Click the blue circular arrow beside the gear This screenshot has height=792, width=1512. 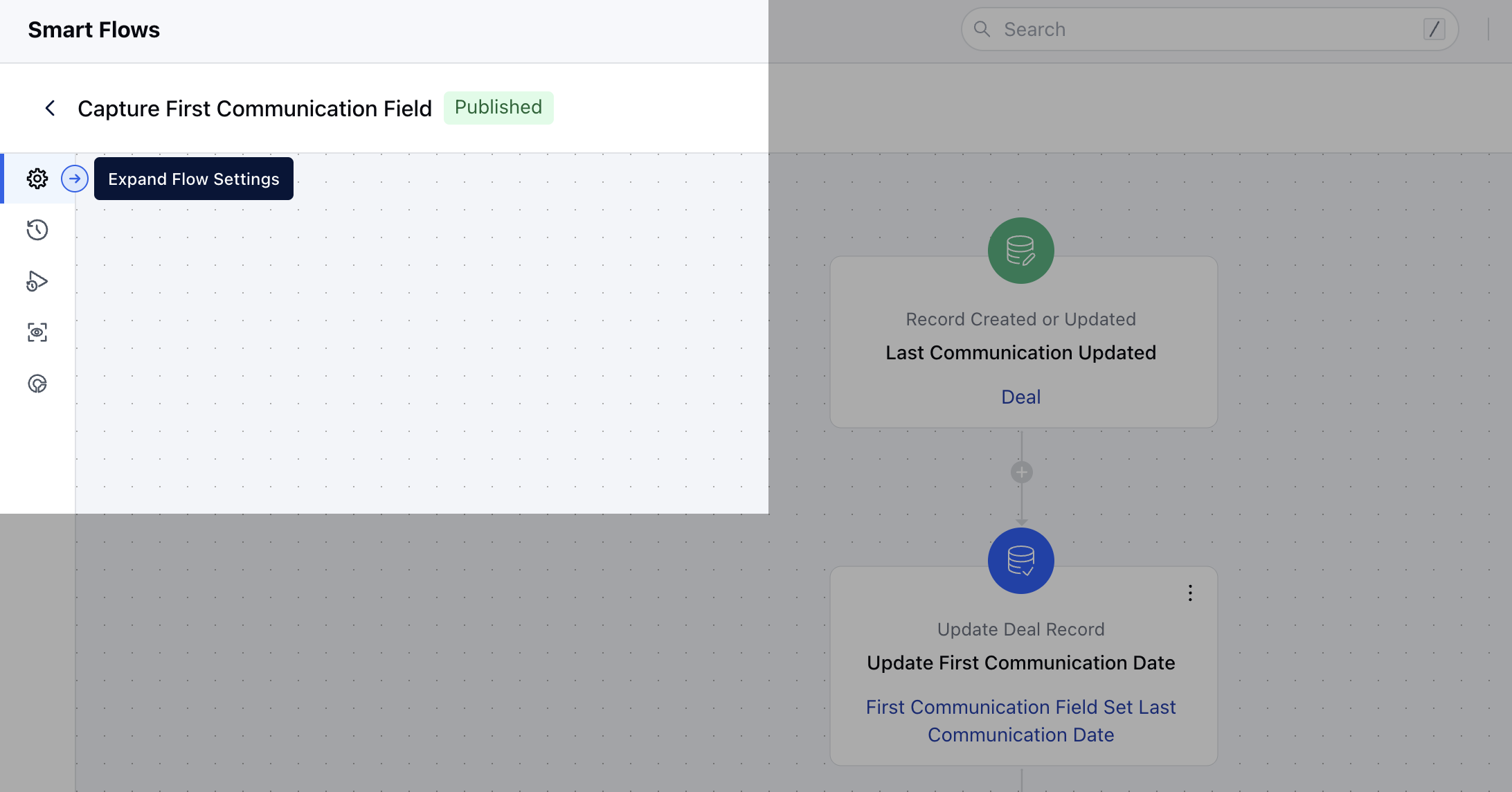(x=74, y=178)
